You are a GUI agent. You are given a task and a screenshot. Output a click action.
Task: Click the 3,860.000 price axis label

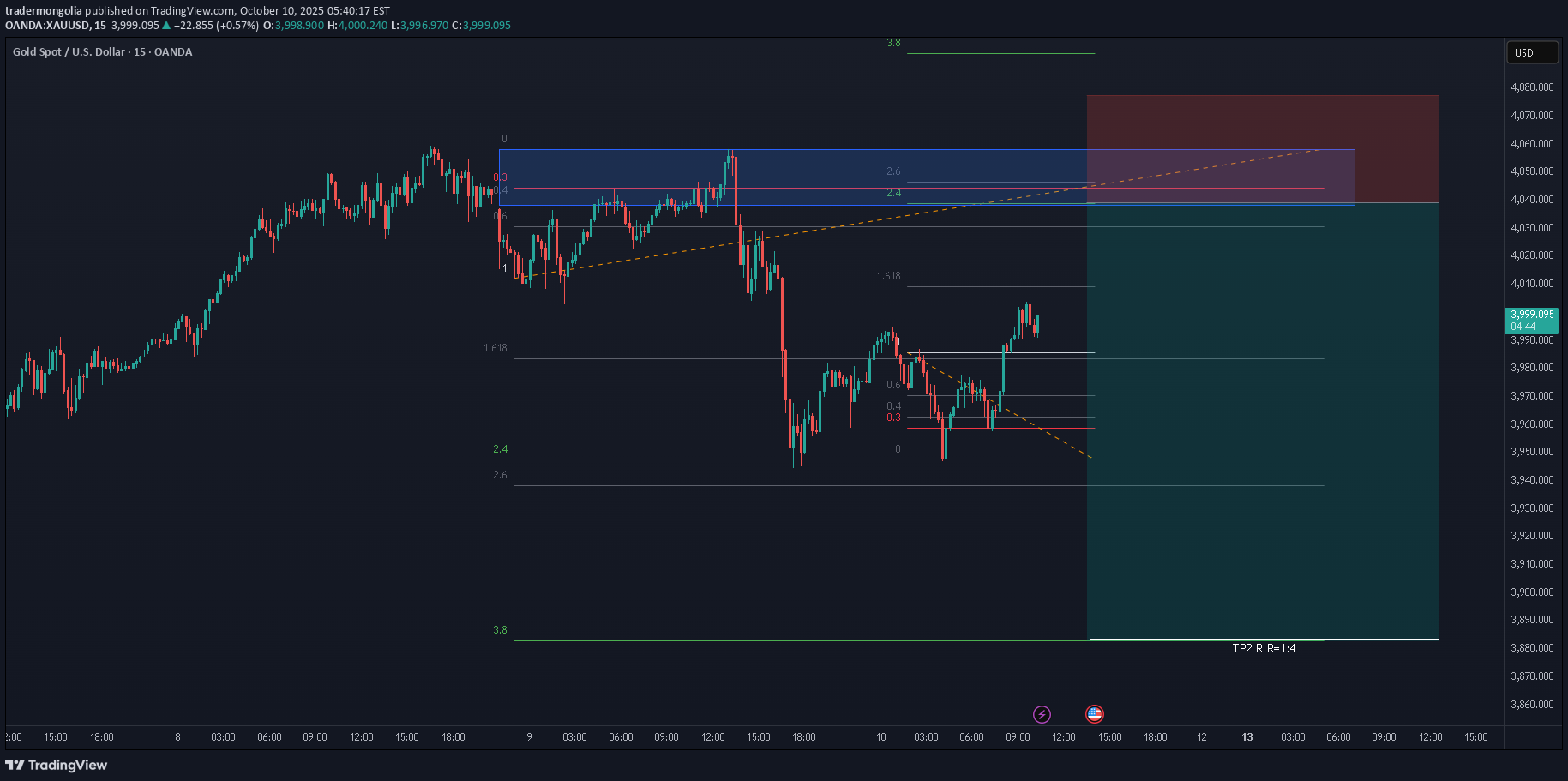[x=1532, y=705]
